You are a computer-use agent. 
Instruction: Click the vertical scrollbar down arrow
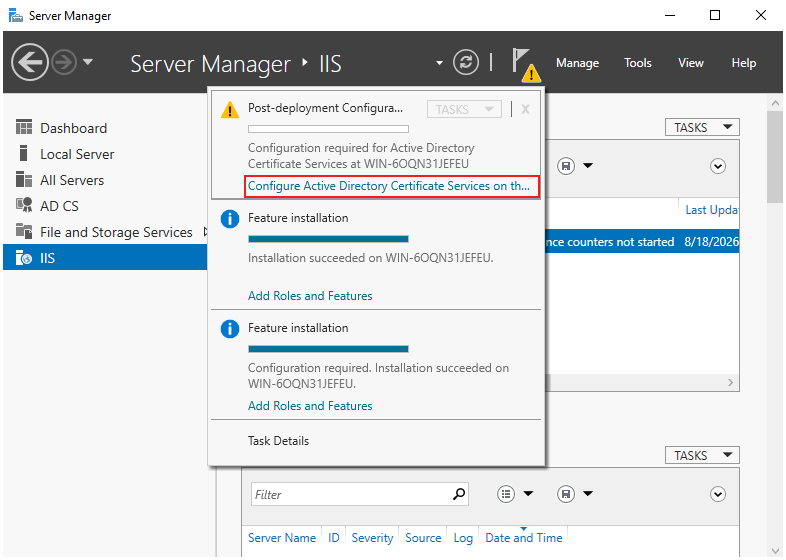pos(775,551)
